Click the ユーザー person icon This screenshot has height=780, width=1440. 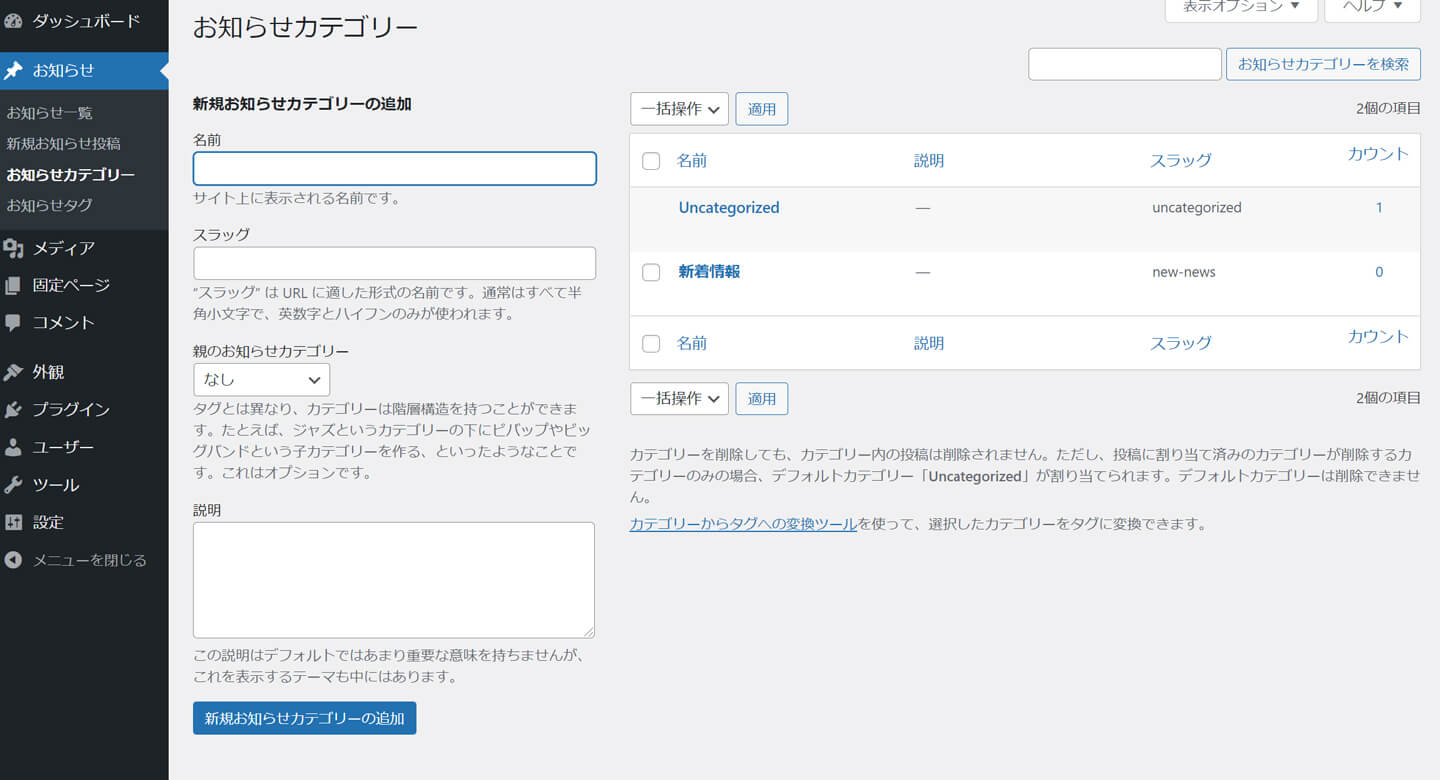tap(13, 447)
